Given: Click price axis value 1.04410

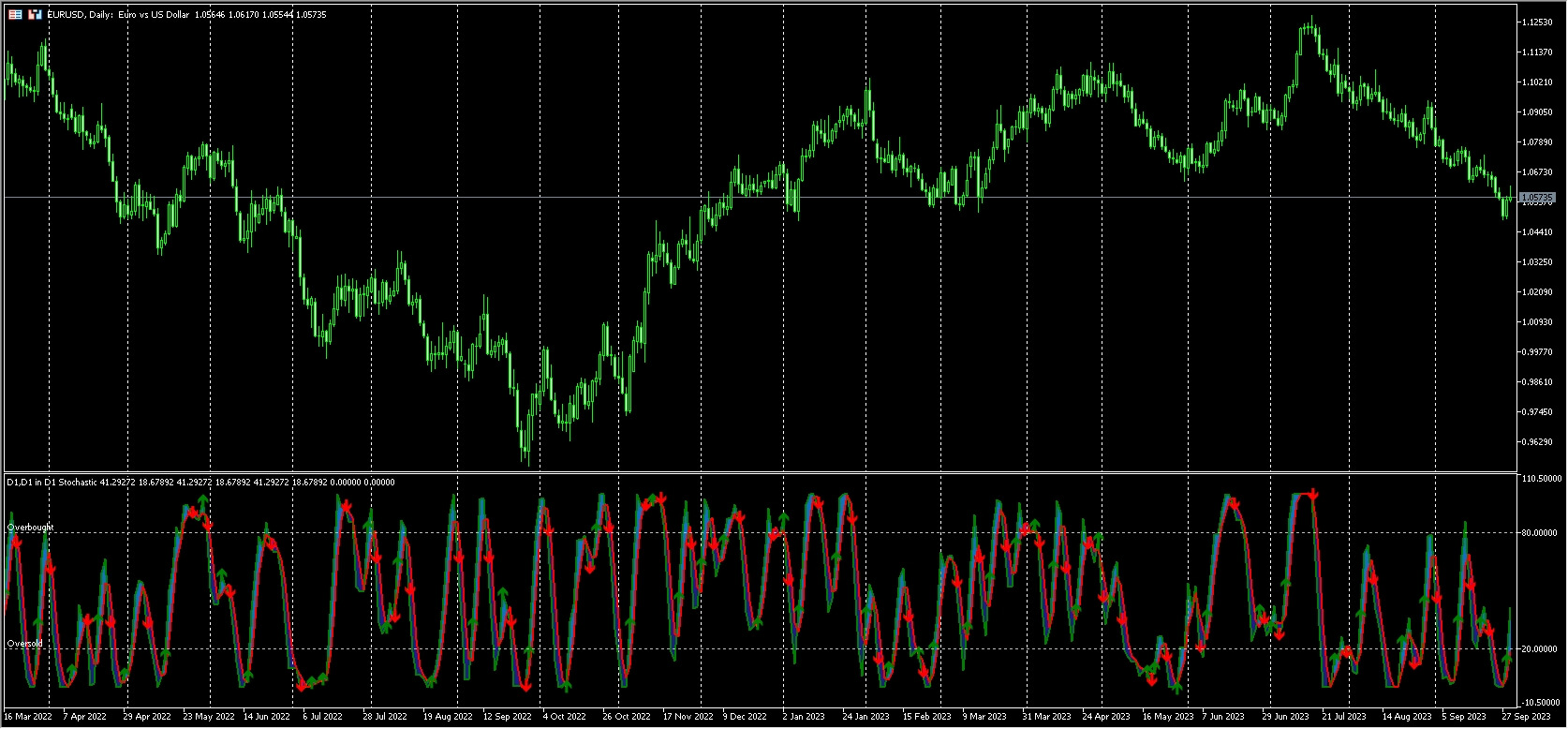Looking at the screenshot, I should coord(1537,231).
